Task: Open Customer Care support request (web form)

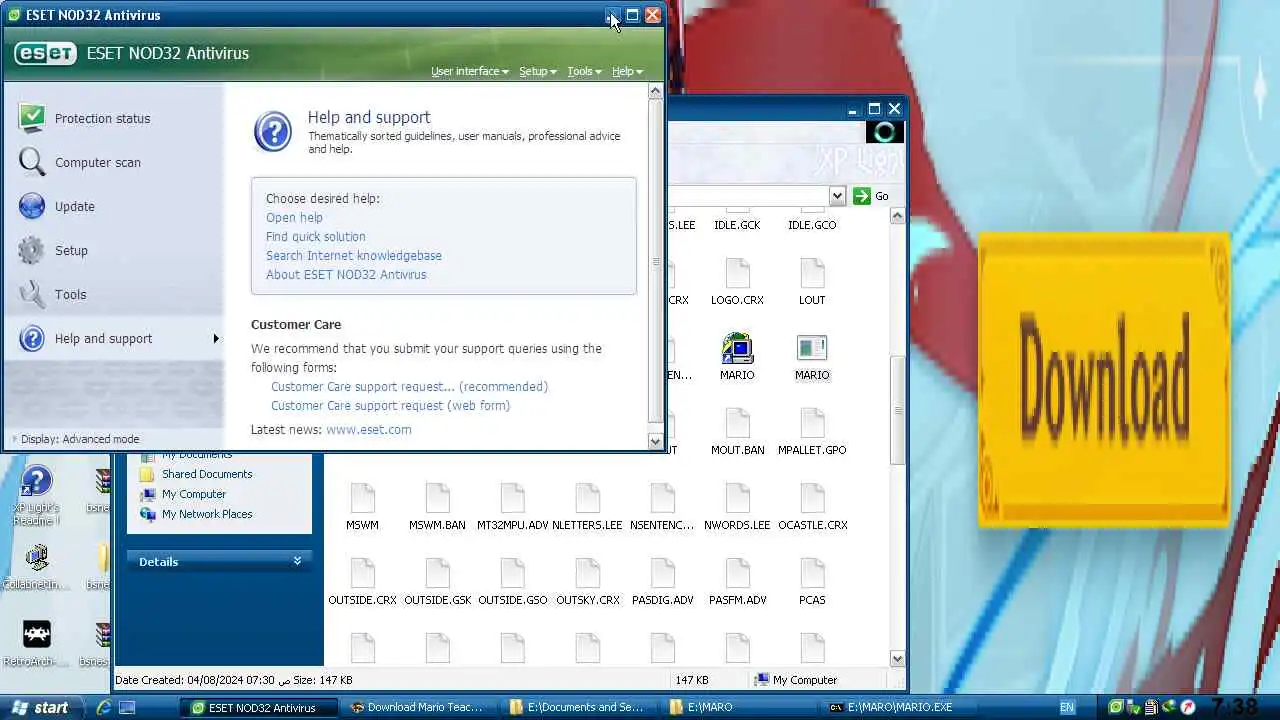Action: click(x=390, y=405)
